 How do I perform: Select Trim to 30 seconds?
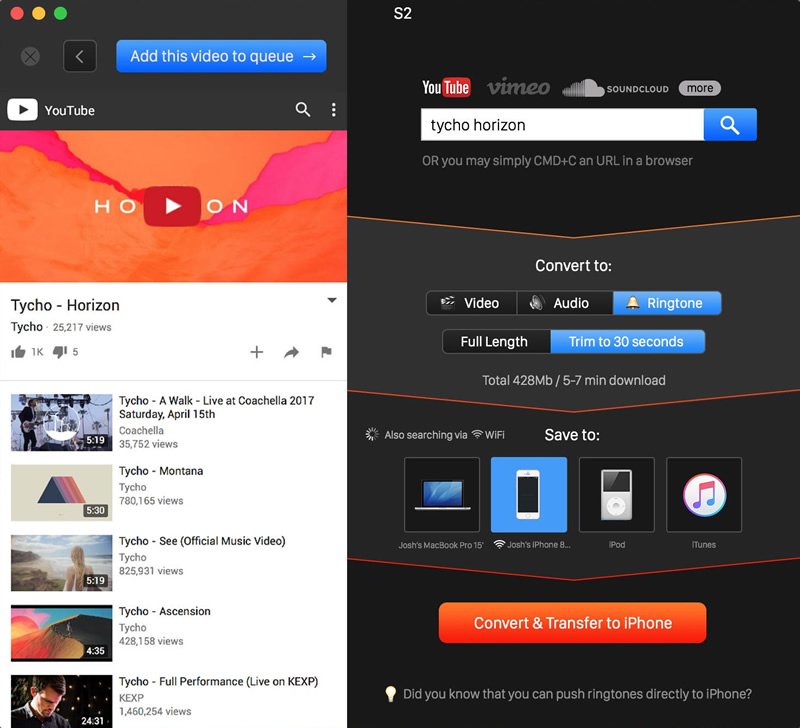coord(627,342)
